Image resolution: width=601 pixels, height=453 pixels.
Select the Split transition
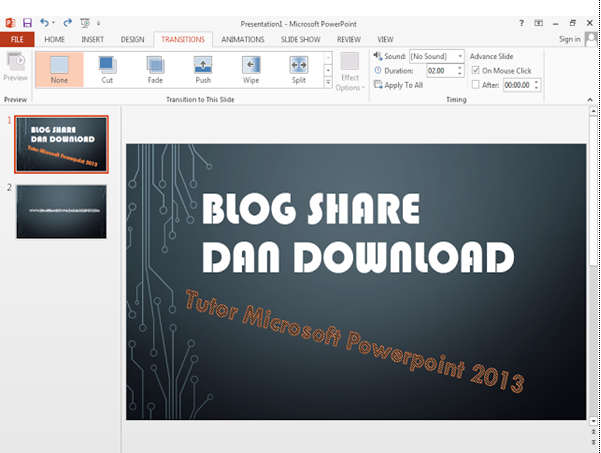(299, 70)
